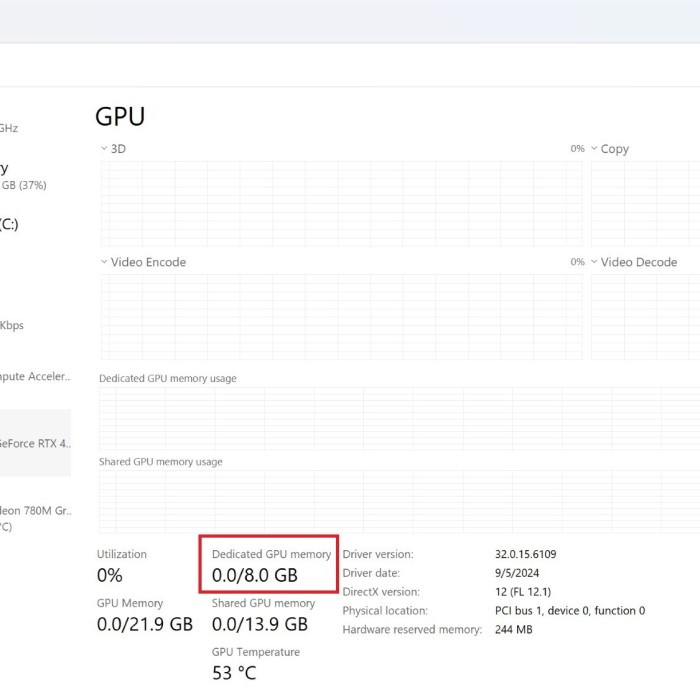This screenshot has height=700, width=700.
Task: Open the network entry showing Kbps
Action: (x=12, y=325)
